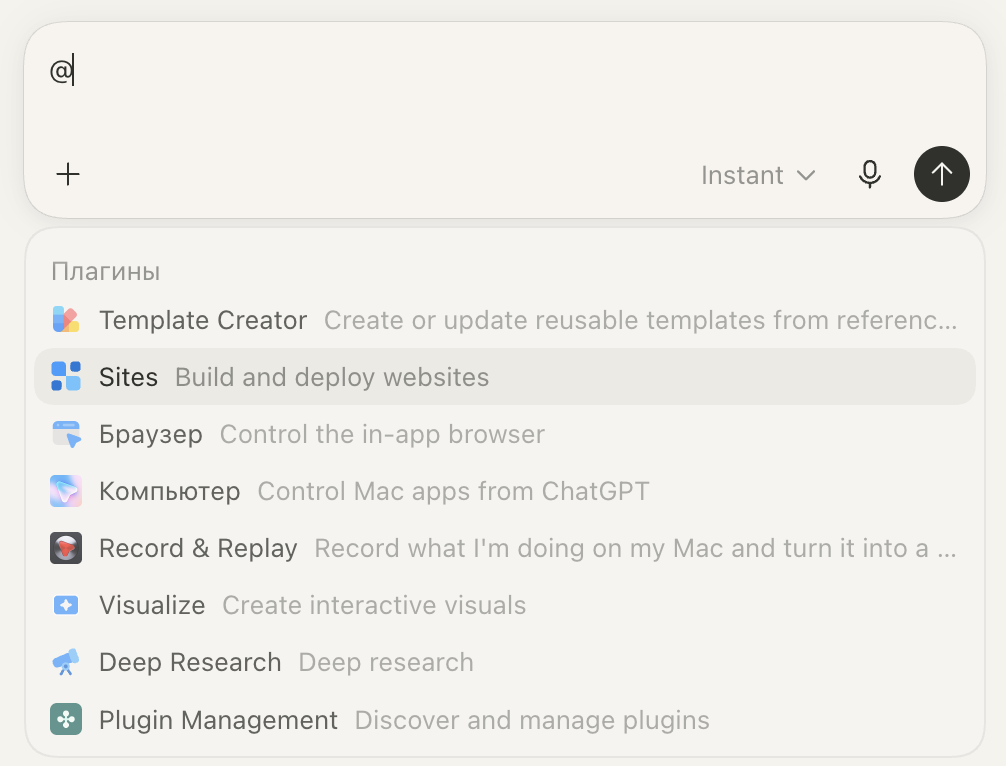Pick Record & Replay from the list

(x=505, y=548)
